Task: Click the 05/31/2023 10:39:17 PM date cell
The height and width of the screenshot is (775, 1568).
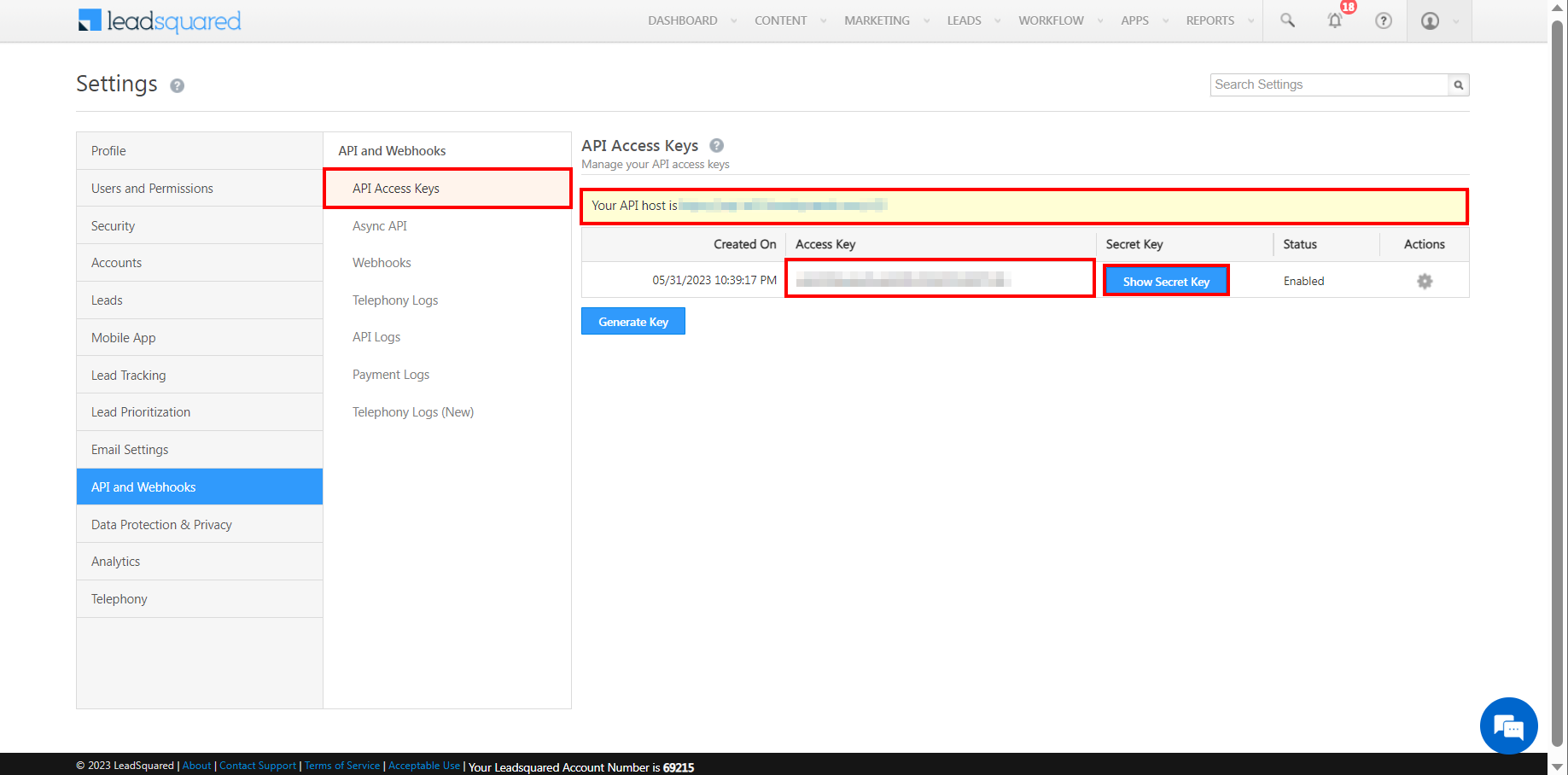Action: [x=714, y=280]
